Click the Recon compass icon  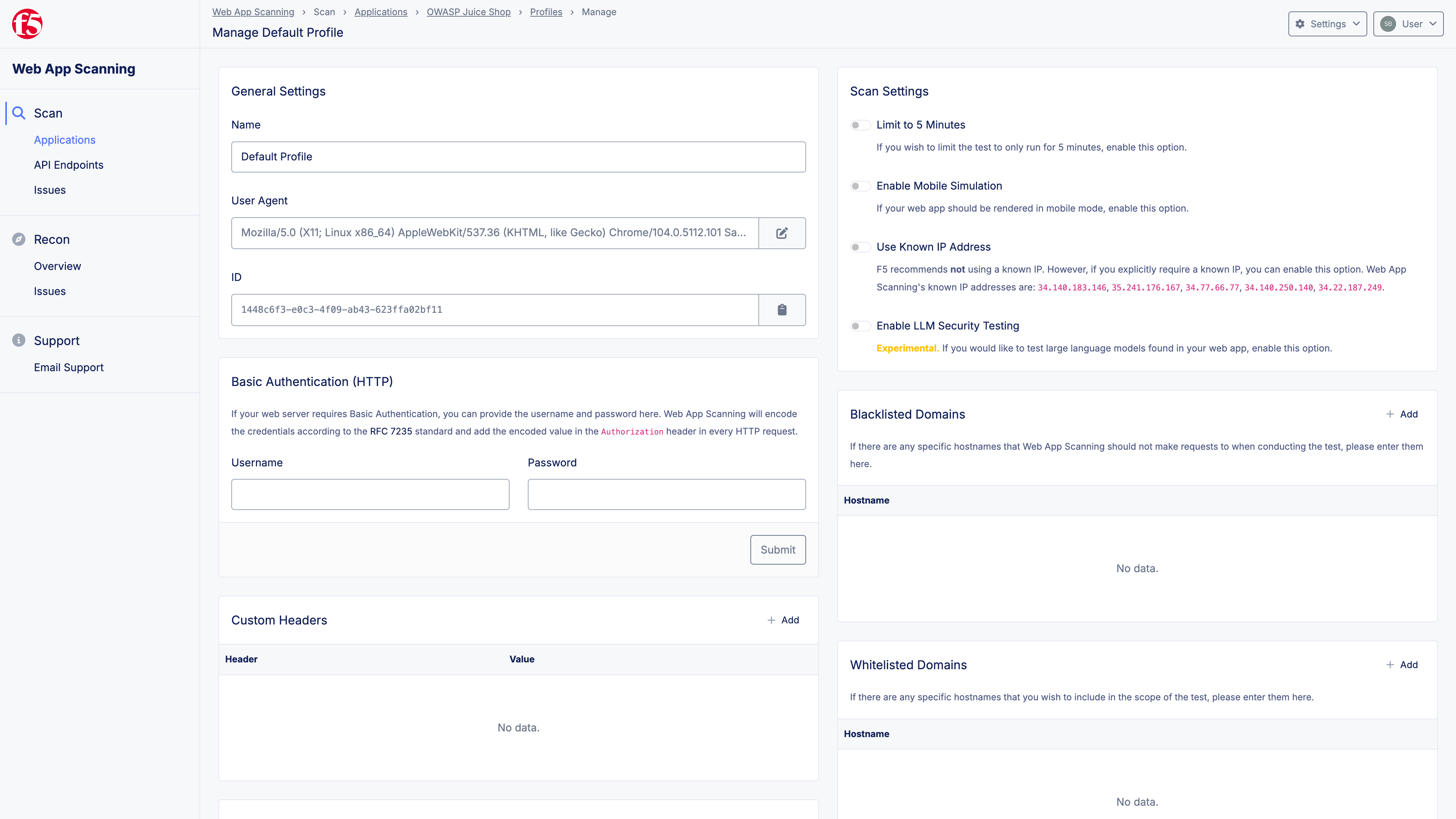point(19,239)
